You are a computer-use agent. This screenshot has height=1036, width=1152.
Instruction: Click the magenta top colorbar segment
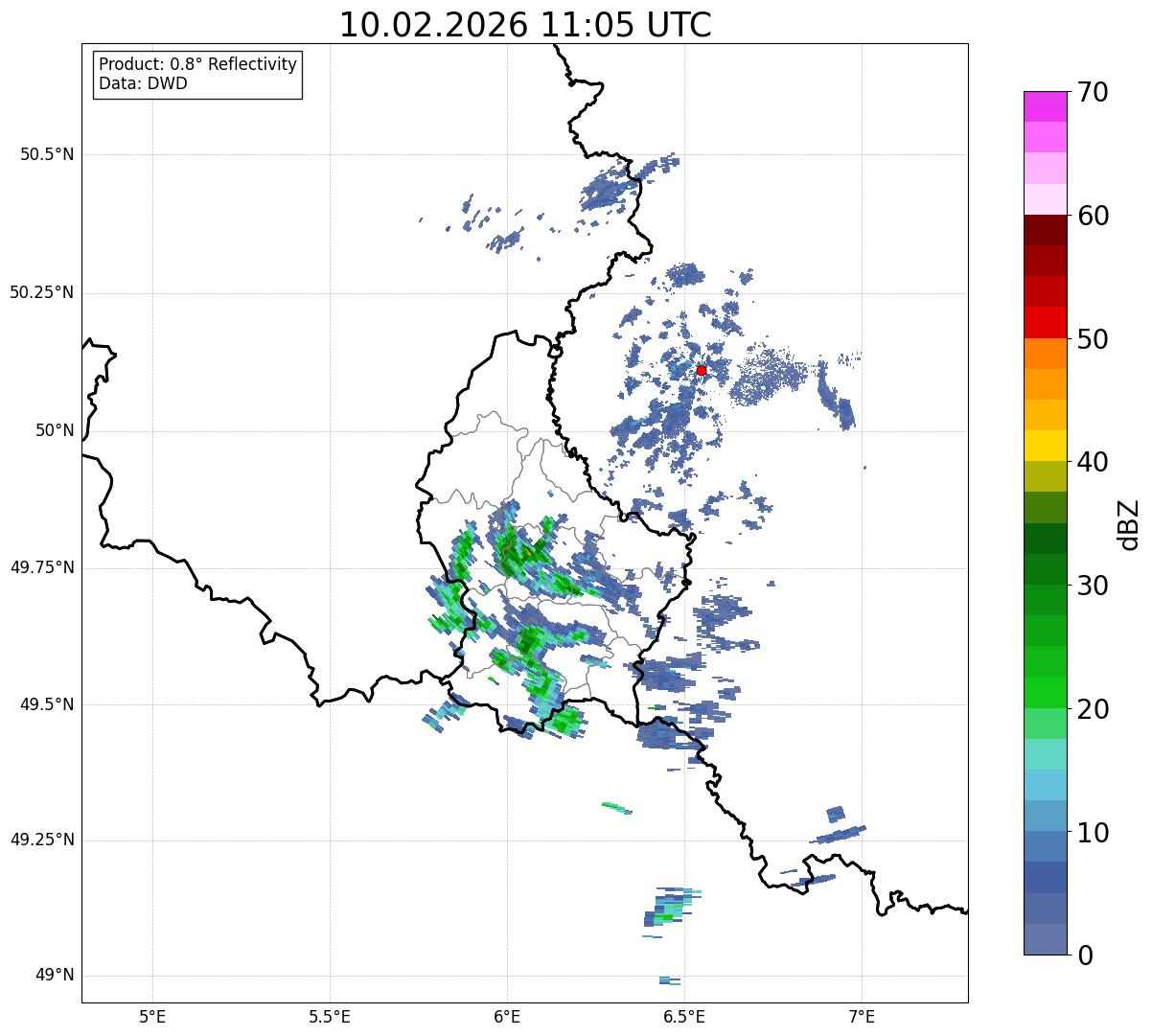[1045, 106]
